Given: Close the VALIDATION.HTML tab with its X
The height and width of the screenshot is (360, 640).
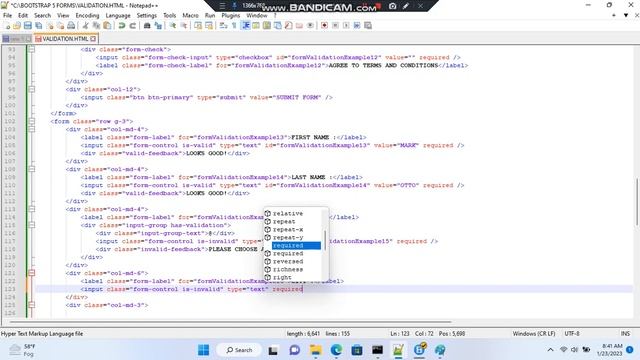Looking at the screenshot, I should (93, 39).
